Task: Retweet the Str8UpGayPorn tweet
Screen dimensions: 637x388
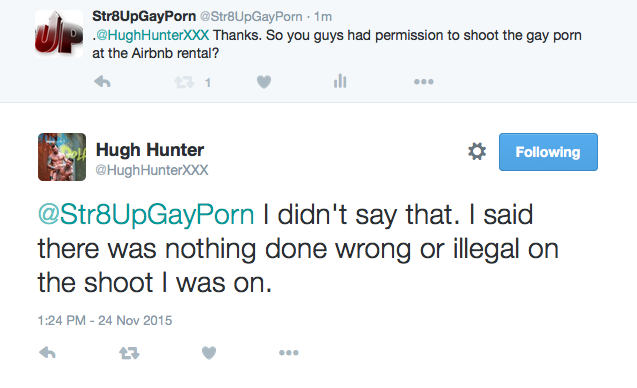Action: click(x=184, y=82)
